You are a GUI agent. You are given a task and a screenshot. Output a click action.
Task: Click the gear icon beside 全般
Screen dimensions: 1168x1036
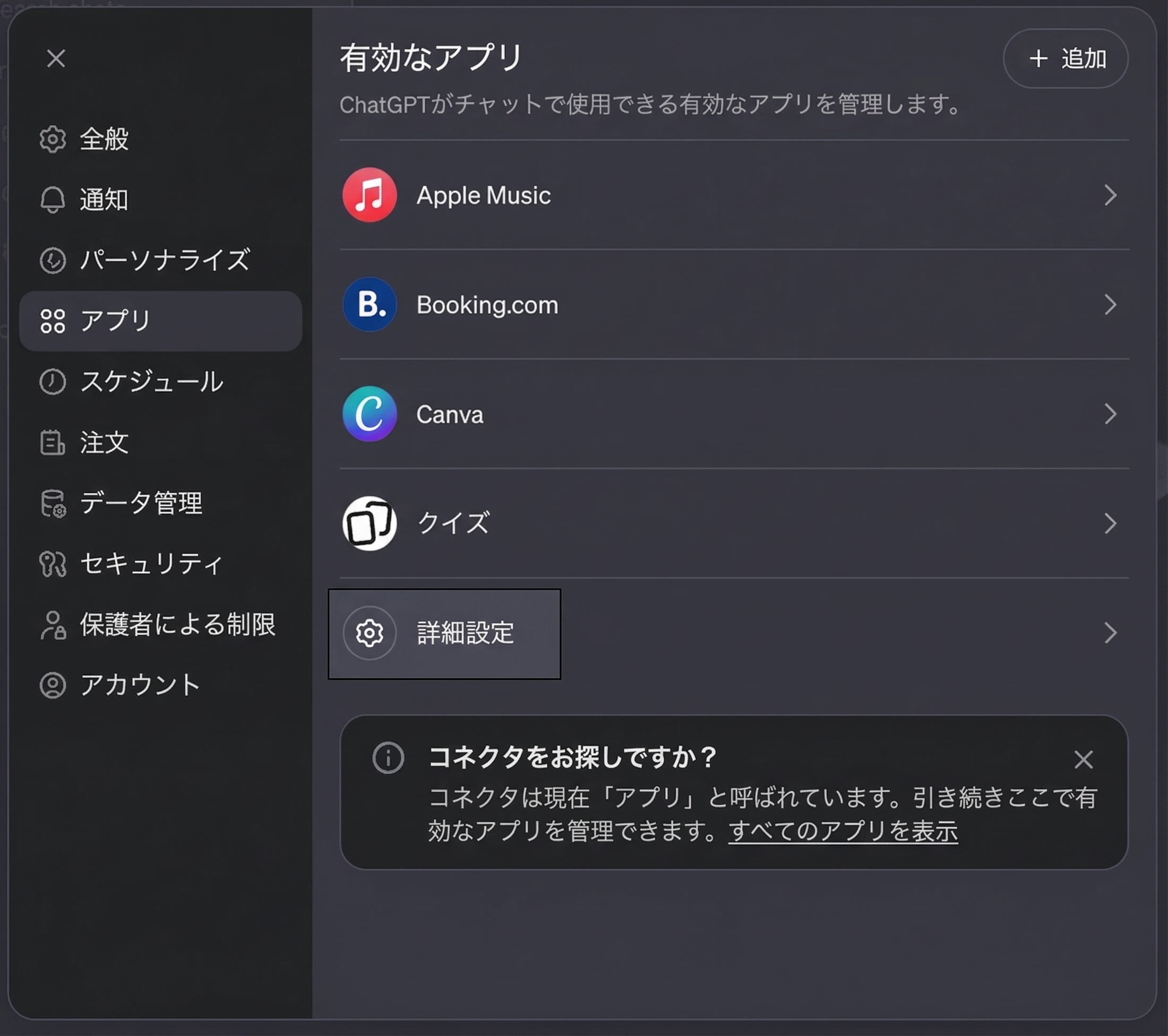(53, 139)
